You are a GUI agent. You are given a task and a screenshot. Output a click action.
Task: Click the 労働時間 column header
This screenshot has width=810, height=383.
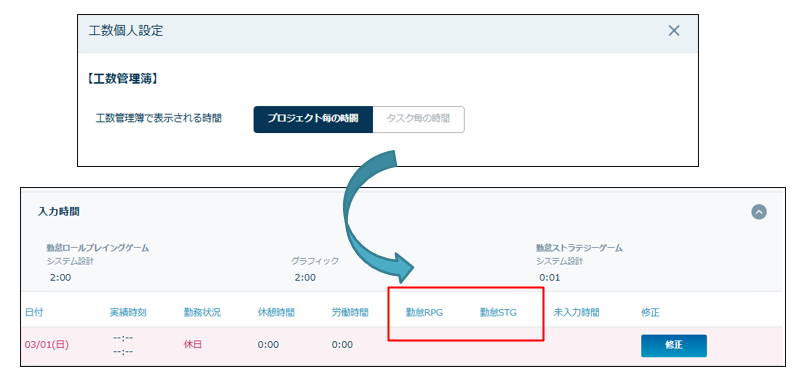350,313
